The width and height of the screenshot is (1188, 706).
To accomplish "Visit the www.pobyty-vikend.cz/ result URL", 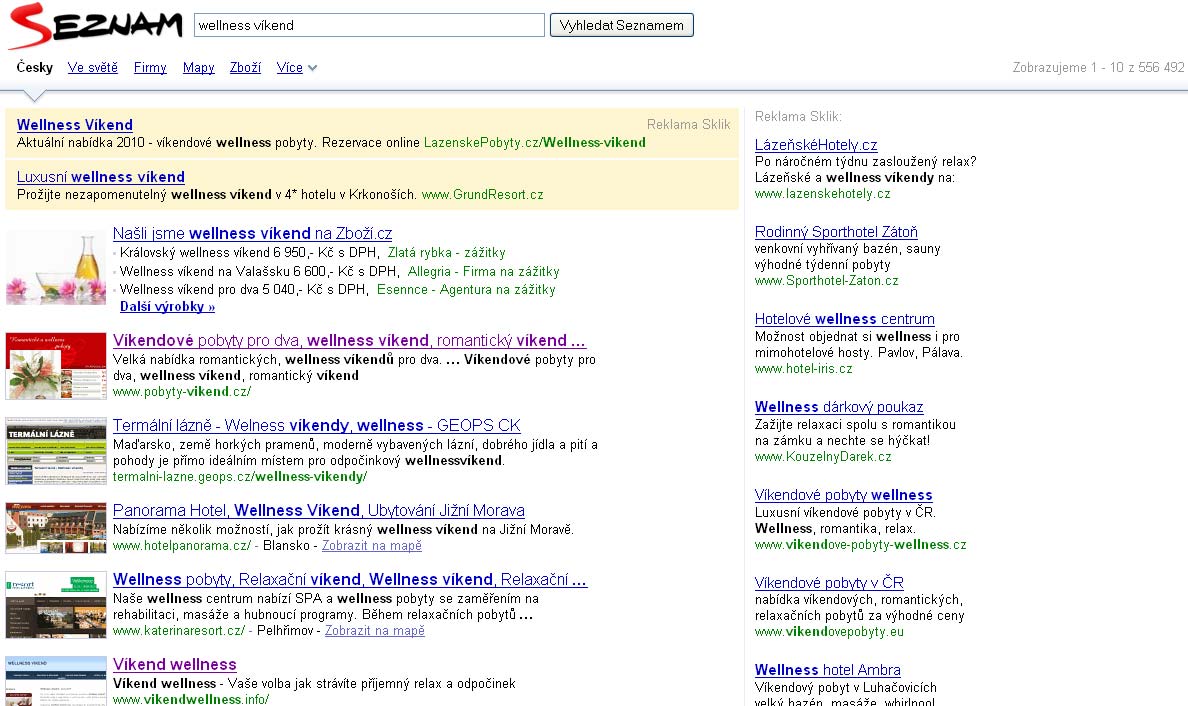I will (182, 392).
